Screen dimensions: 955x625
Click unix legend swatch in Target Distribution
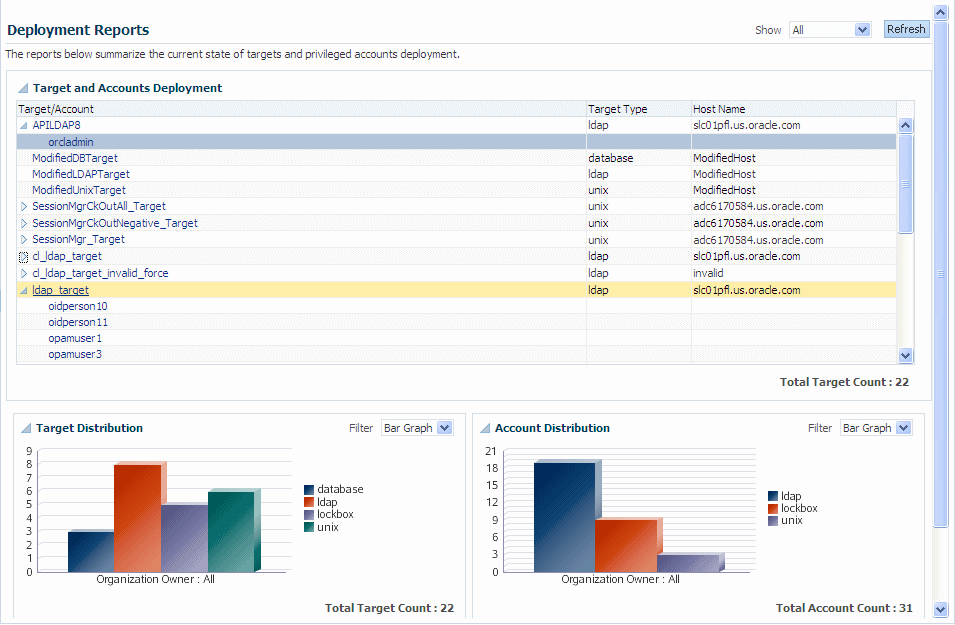[x=309, y=528]
